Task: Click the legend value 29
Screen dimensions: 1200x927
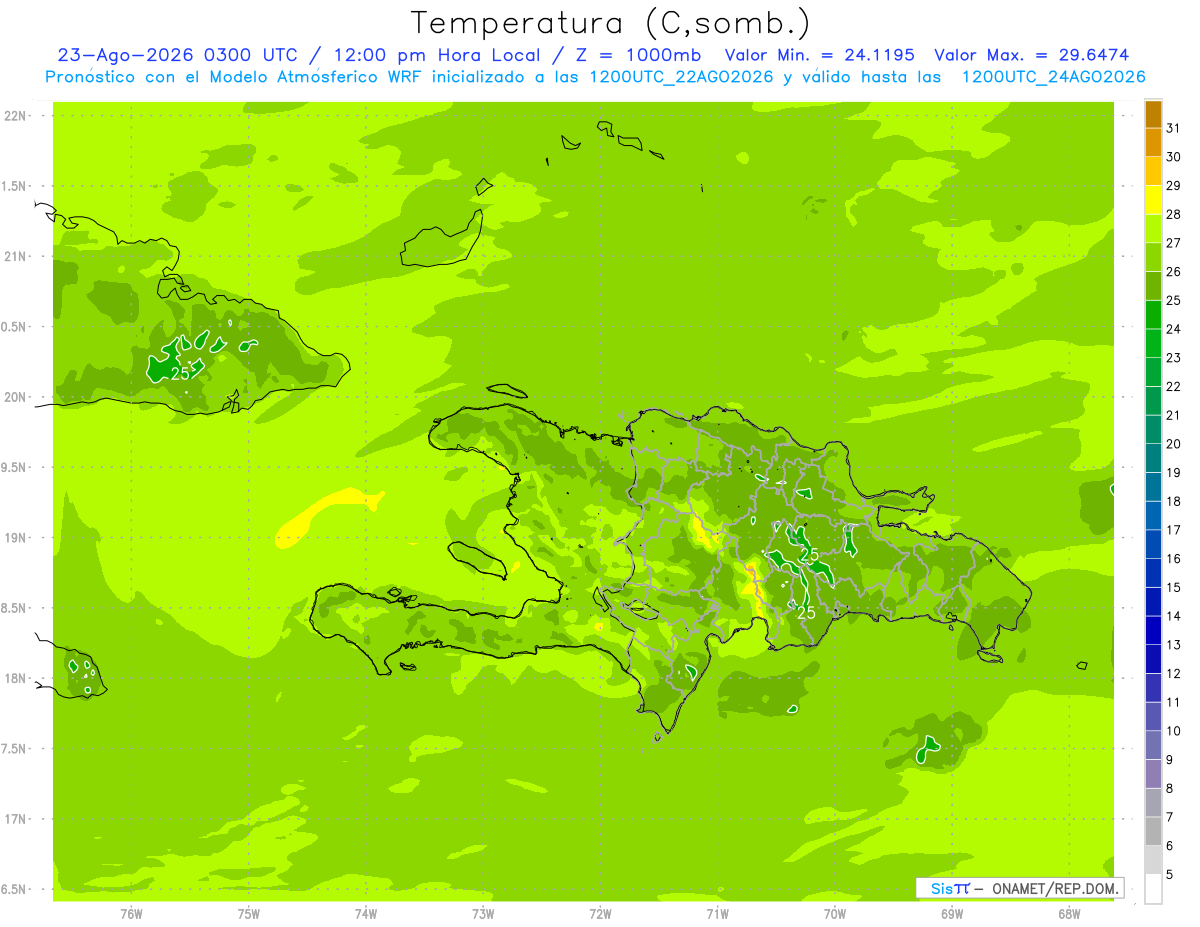Action: 1174,186
